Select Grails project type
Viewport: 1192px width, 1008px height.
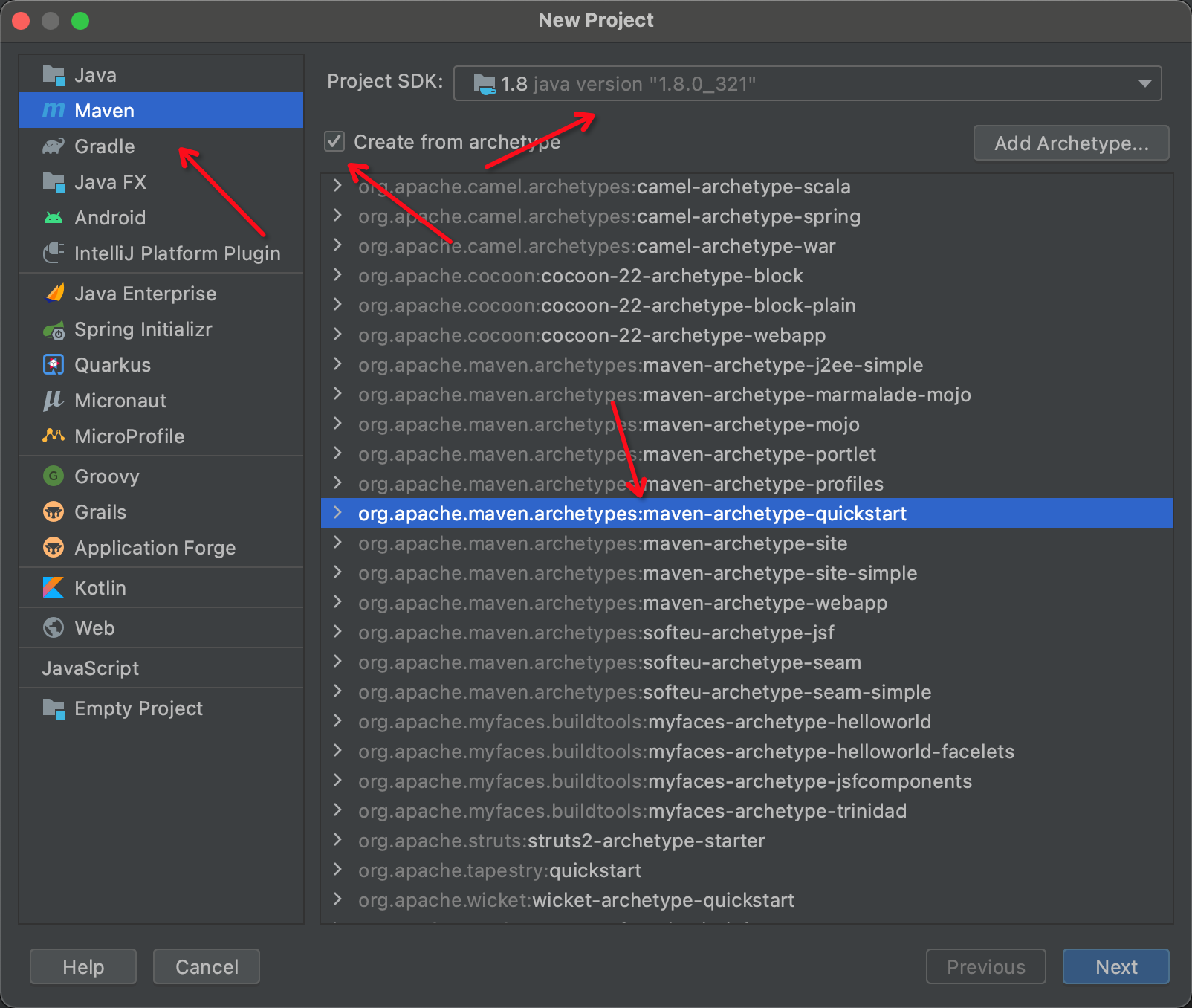pos(161,512)
